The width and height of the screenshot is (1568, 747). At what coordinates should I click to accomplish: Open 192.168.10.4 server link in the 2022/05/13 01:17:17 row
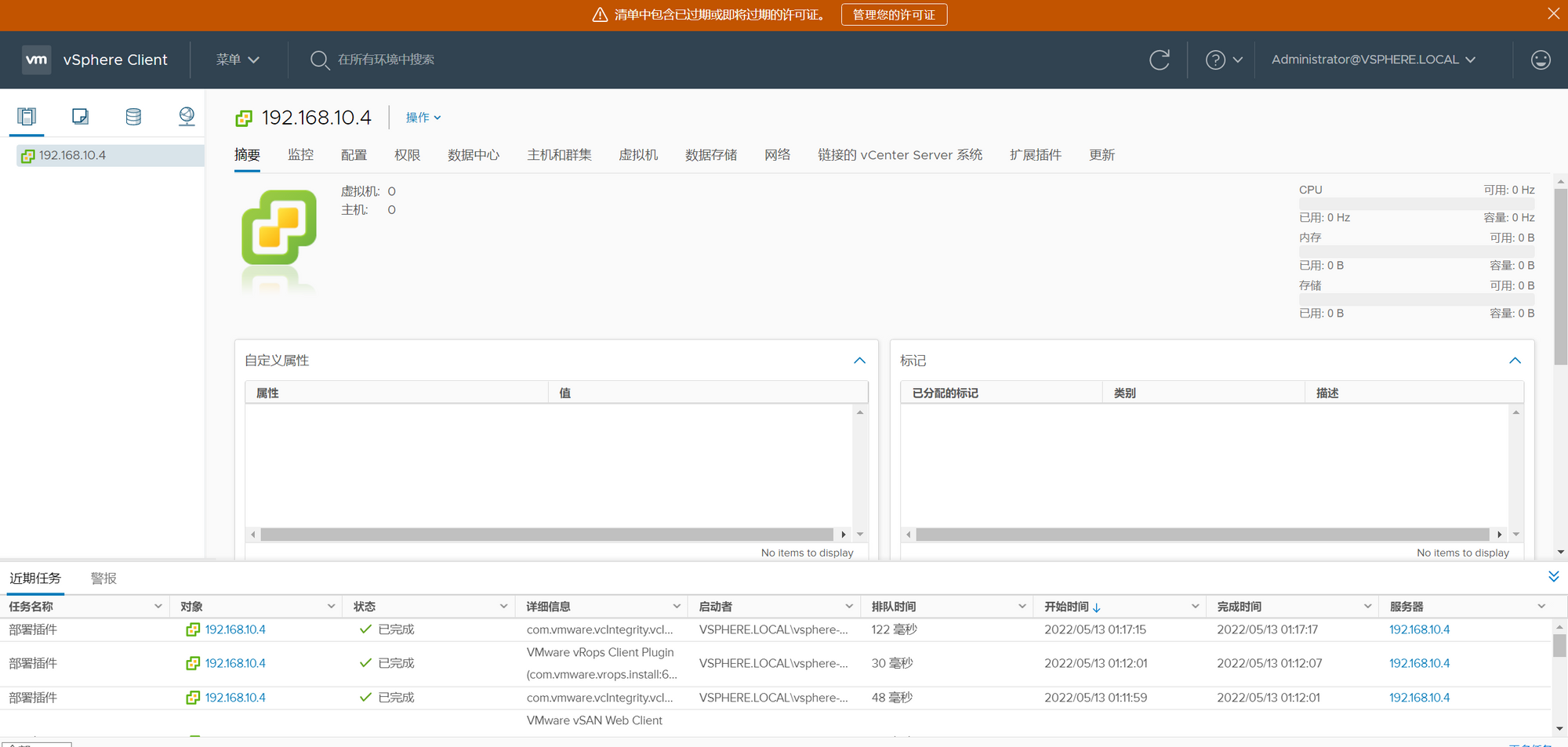click(x=1419, y=629)
